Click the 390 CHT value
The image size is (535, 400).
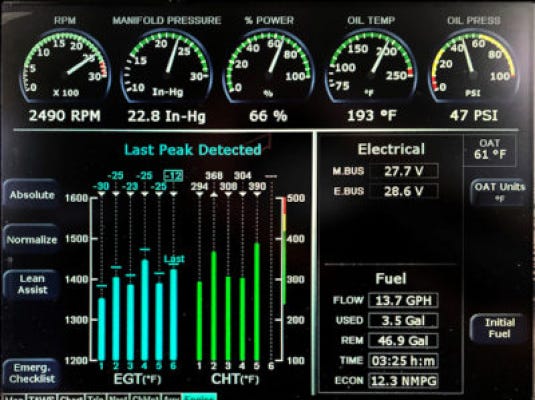[257, 186]
